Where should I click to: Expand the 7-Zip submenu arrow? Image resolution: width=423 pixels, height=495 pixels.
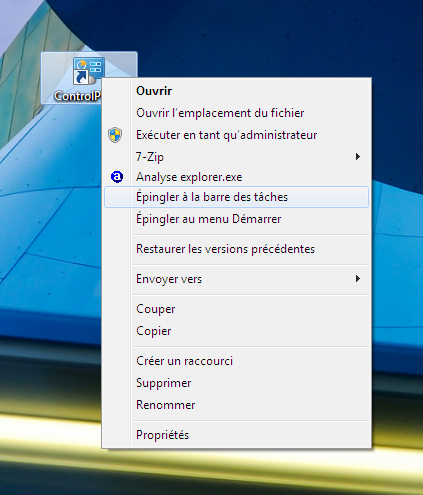pyautogui.click(x=358, y=156)
